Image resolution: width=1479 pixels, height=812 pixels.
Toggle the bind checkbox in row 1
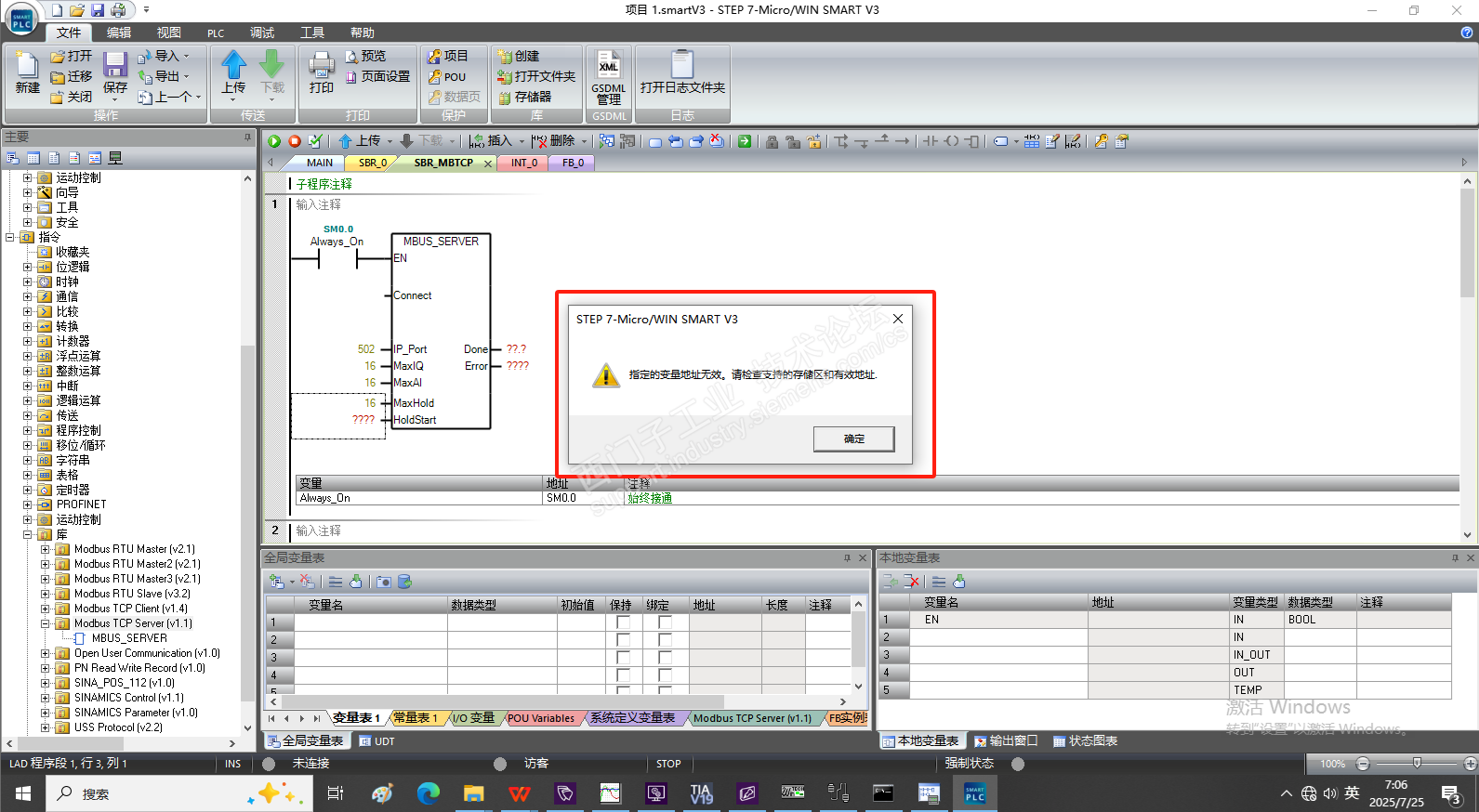(x=665, y=622)
